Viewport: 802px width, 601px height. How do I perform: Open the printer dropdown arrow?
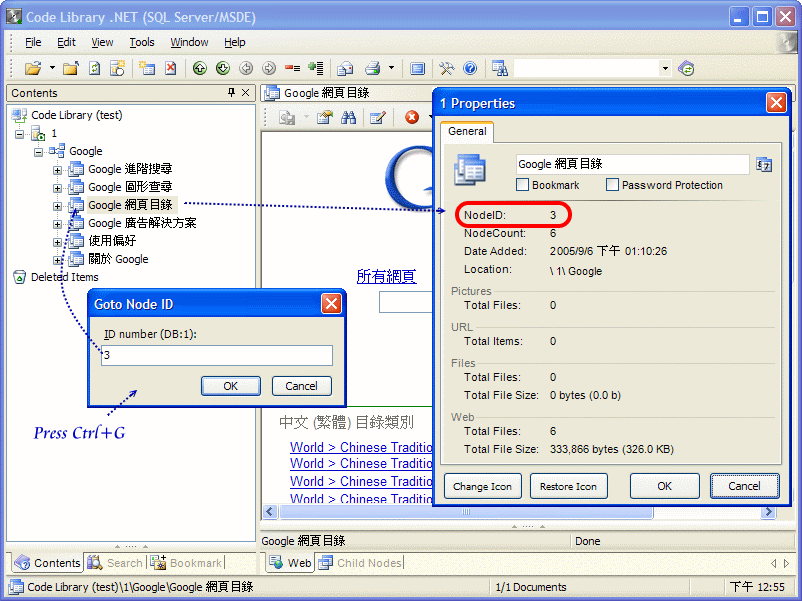pos(391,68)
